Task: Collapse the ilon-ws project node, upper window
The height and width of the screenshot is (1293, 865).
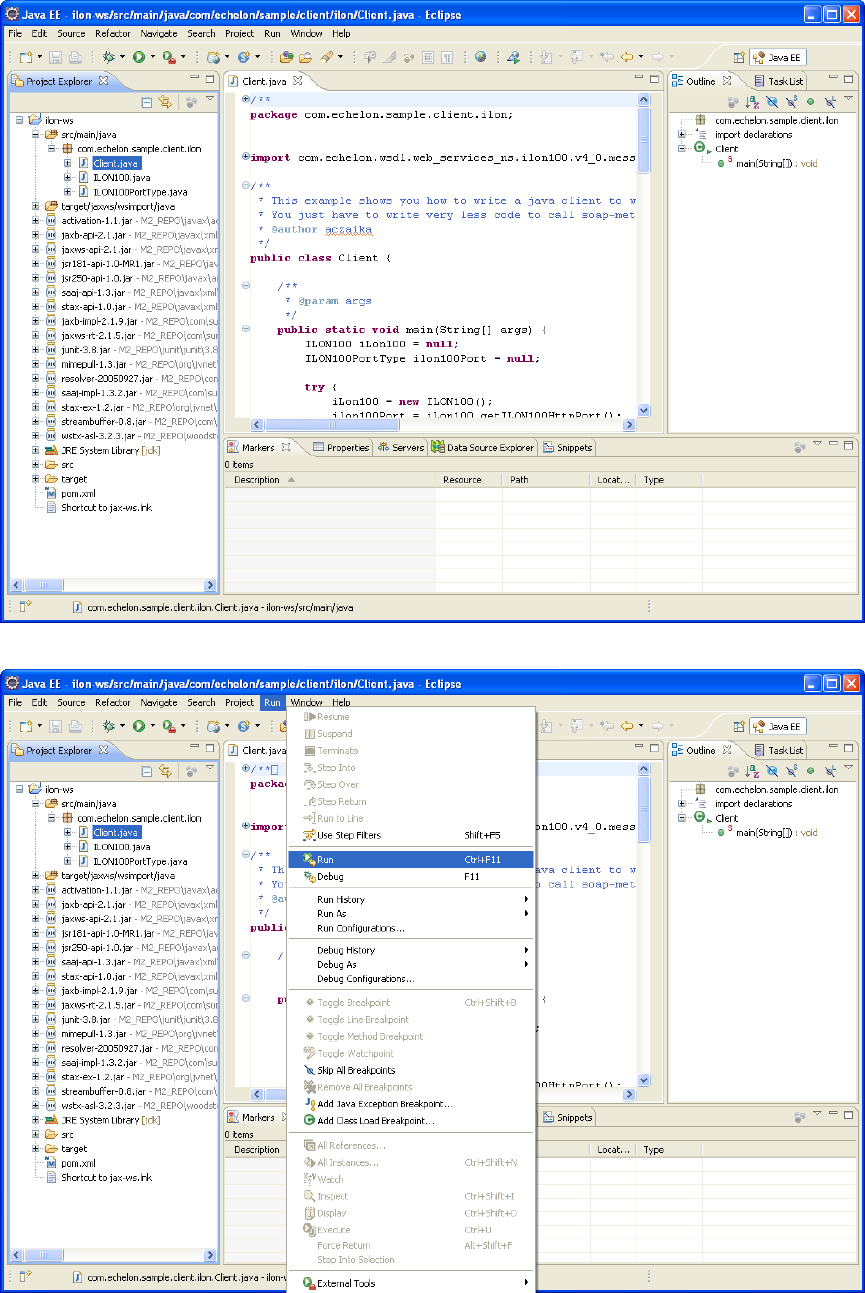Action: [20, 120]
